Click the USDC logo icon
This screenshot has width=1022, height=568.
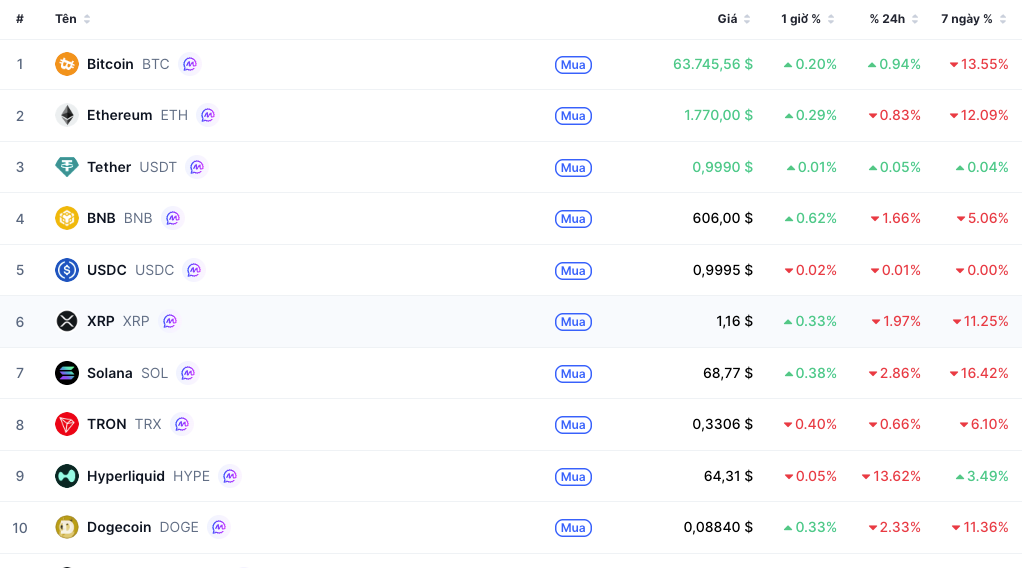(66, 270)
